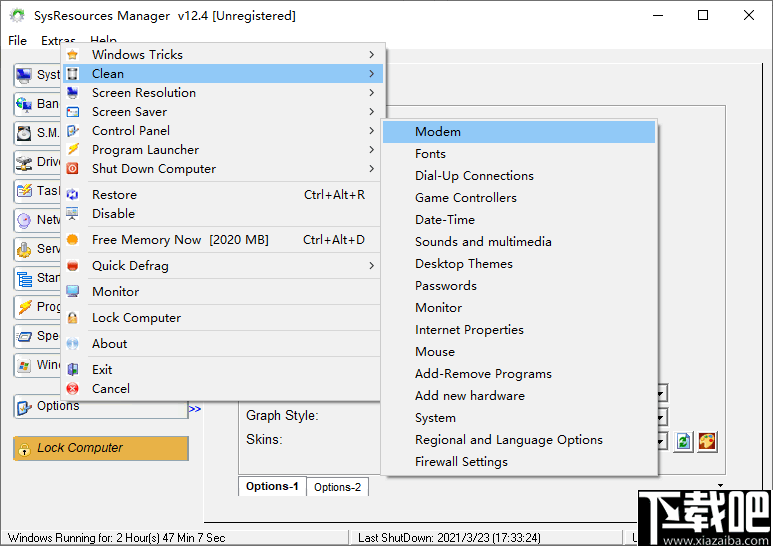Expand the Program Launcher submenu arrow
The width and height of the screenshot is (773, 546).
[372, 150]
